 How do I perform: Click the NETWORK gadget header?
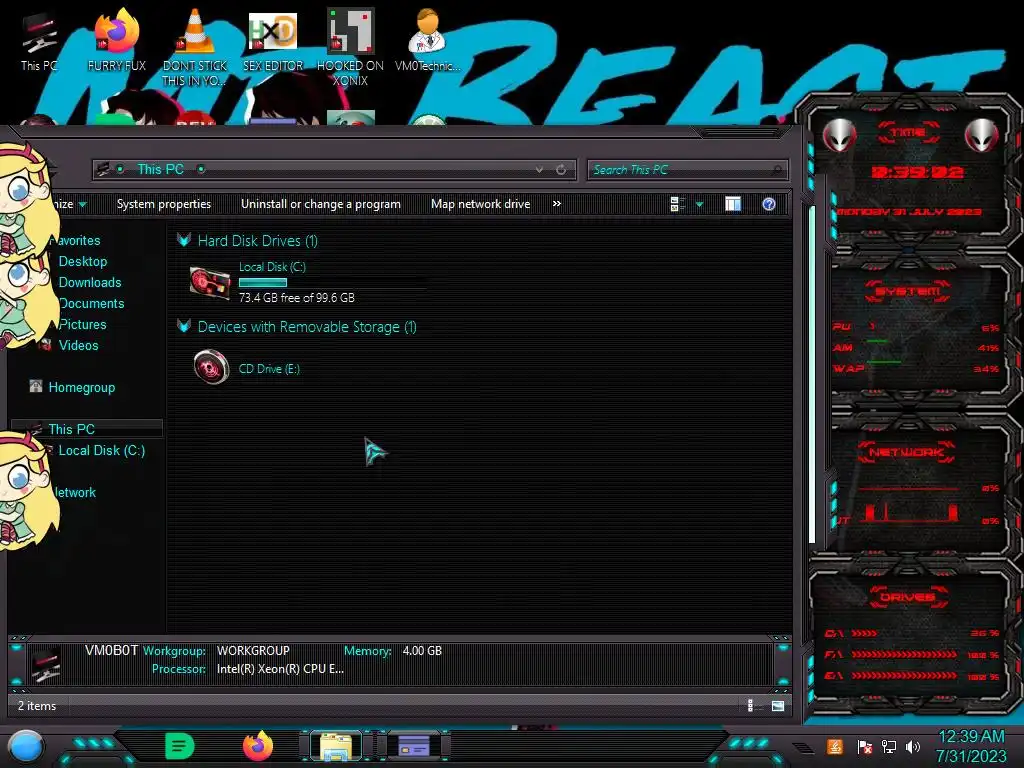coord(906,452)
